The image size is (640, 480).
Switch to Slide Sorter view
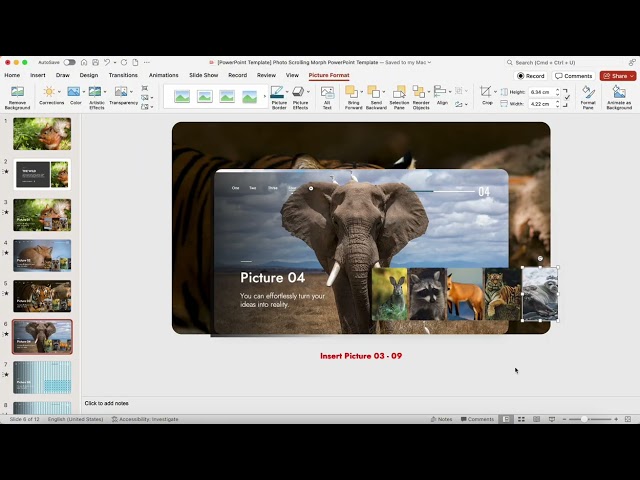tap(521, 419)
